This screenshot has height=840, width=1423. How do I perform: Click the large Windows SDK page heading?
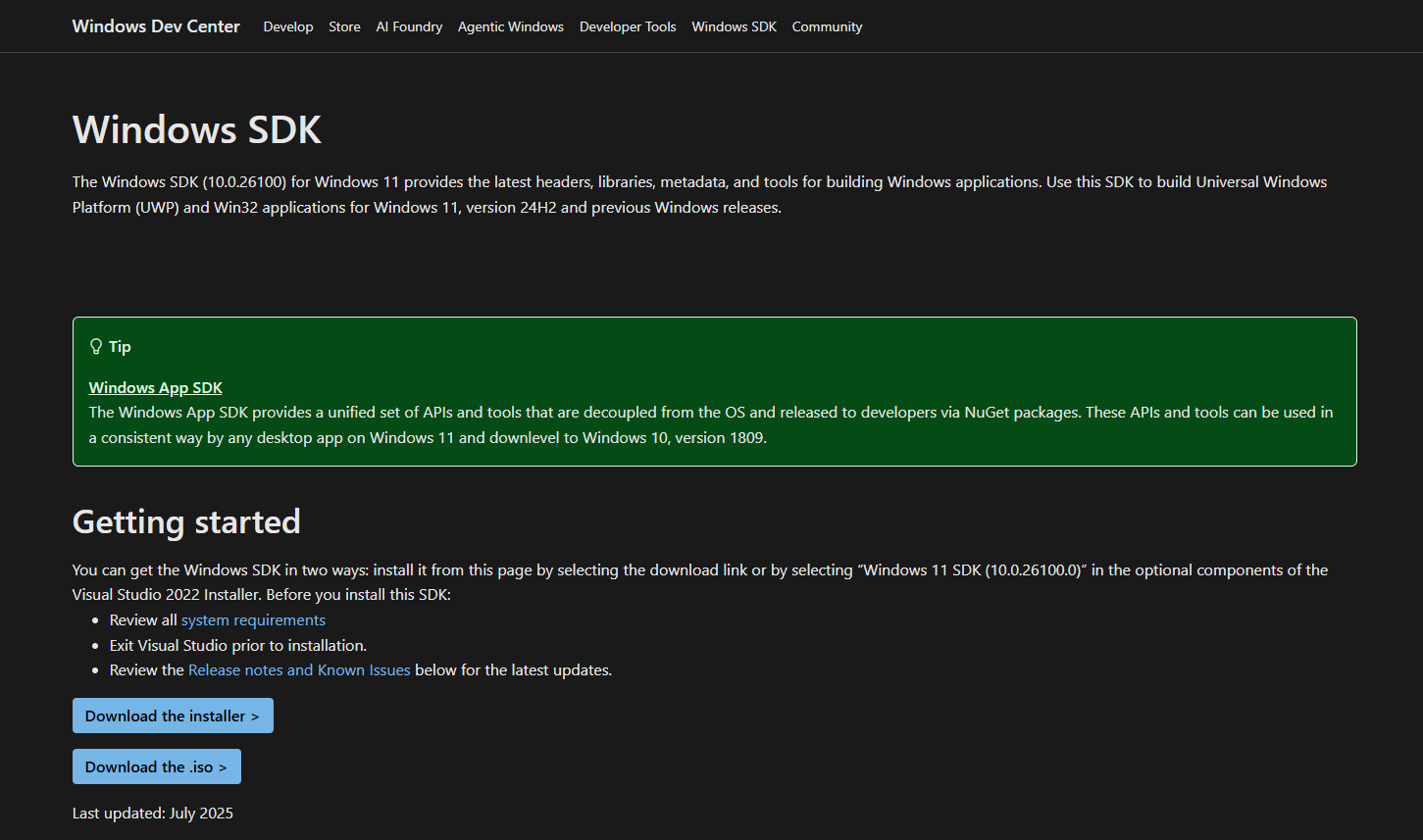point(197,130)
